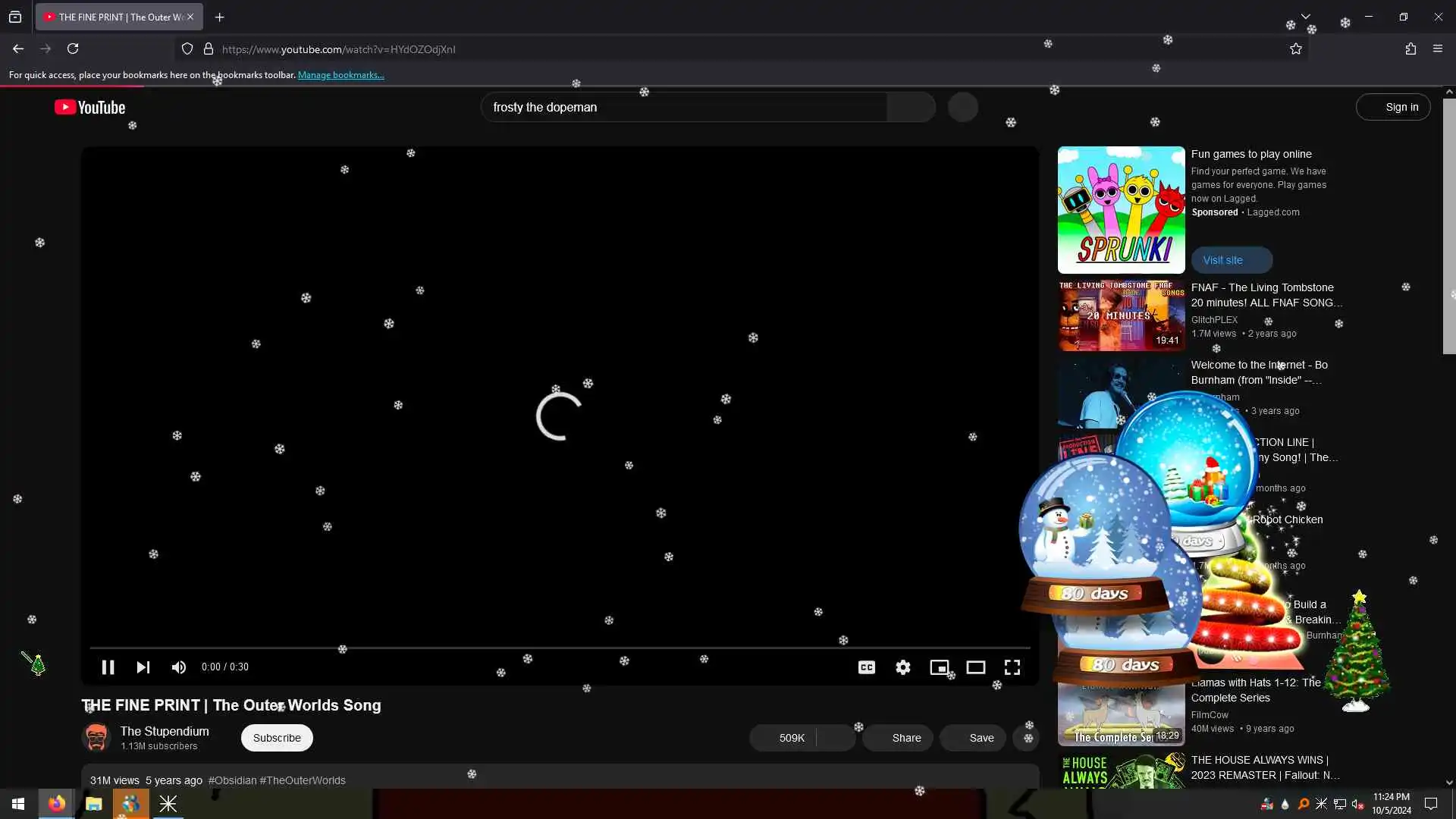The width and height of the screenshot is (1456, 819).
Task: Skip to the next video
Action: click(x=143, y=667)
